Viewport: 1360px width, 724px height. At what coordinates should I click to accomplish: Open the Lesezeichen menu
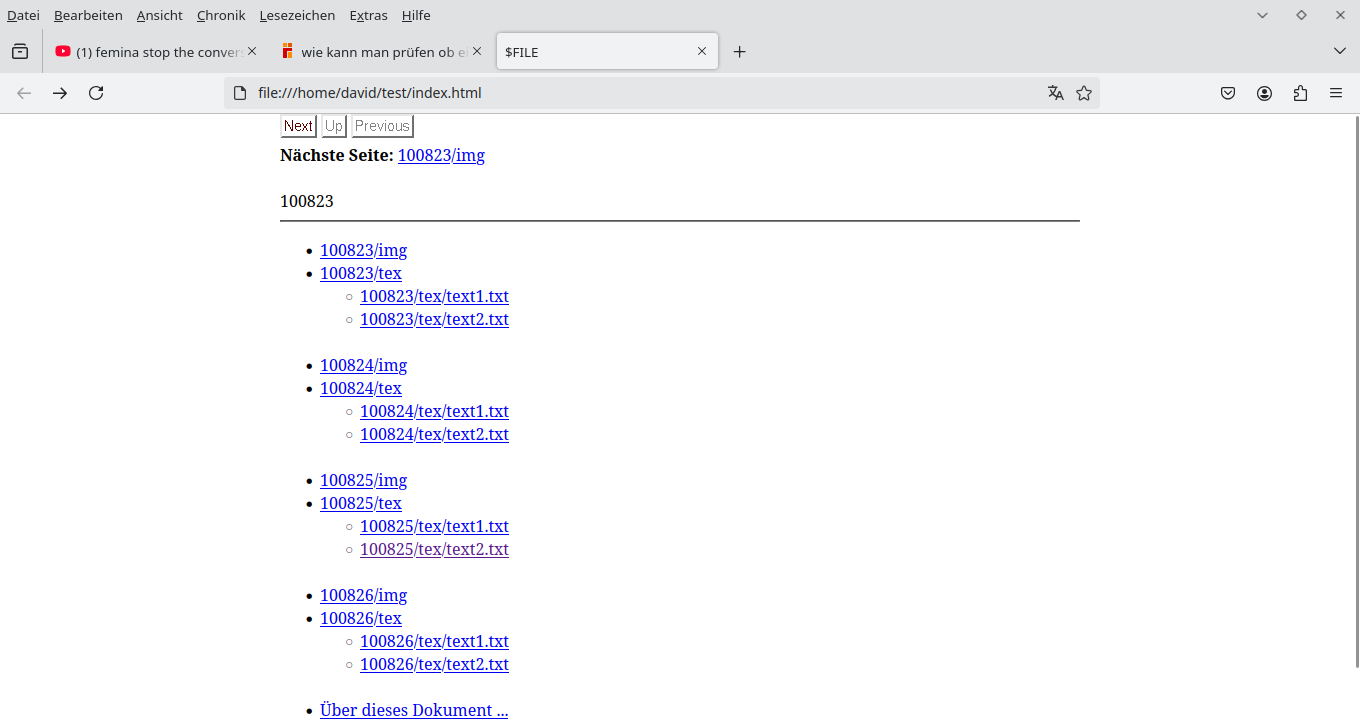[297, 15]
